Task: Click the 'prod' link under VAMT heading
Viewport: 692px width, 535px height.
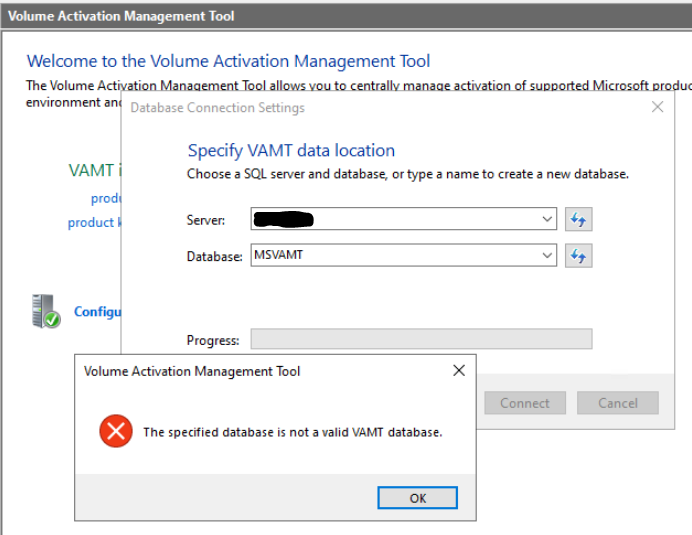Action: [106, 199]
